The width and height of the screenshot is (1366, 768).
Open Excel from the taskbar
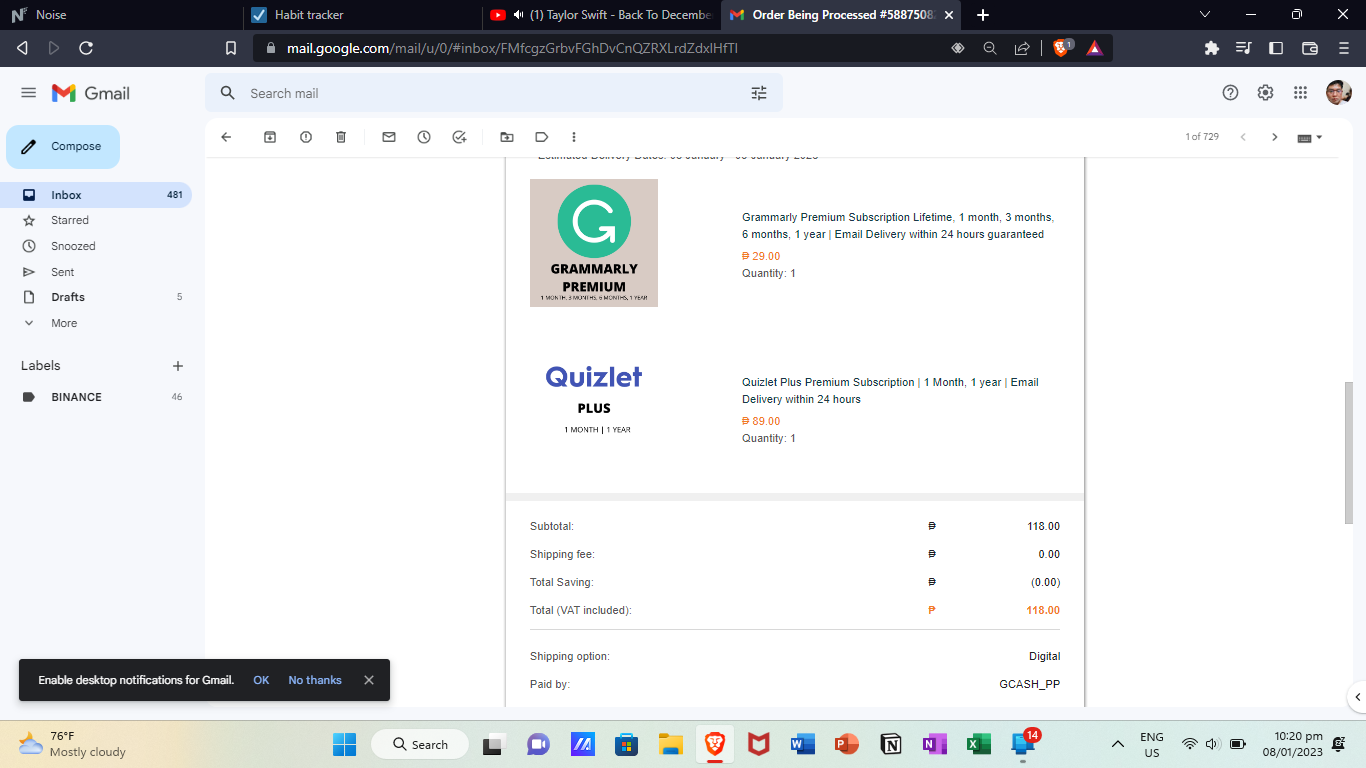(978, 744)
